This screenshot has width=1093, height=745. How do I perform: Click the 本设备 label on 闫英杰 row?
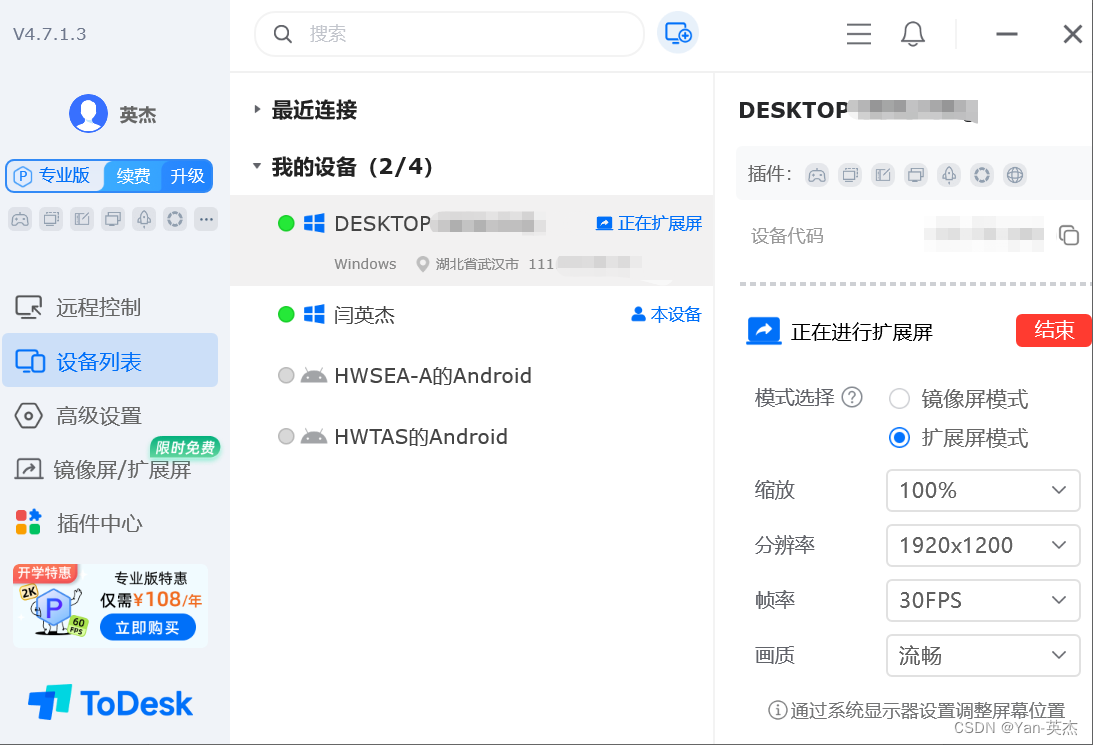666,314
